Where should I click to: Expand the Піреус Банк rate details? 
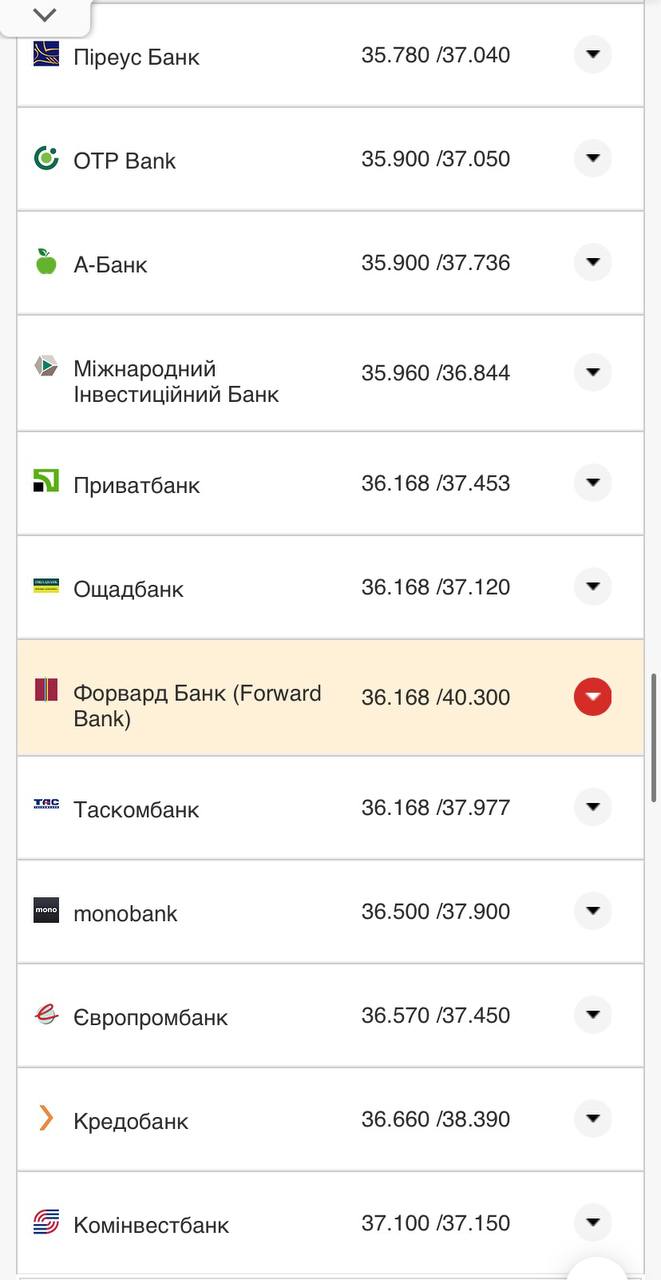coord(592,54)
